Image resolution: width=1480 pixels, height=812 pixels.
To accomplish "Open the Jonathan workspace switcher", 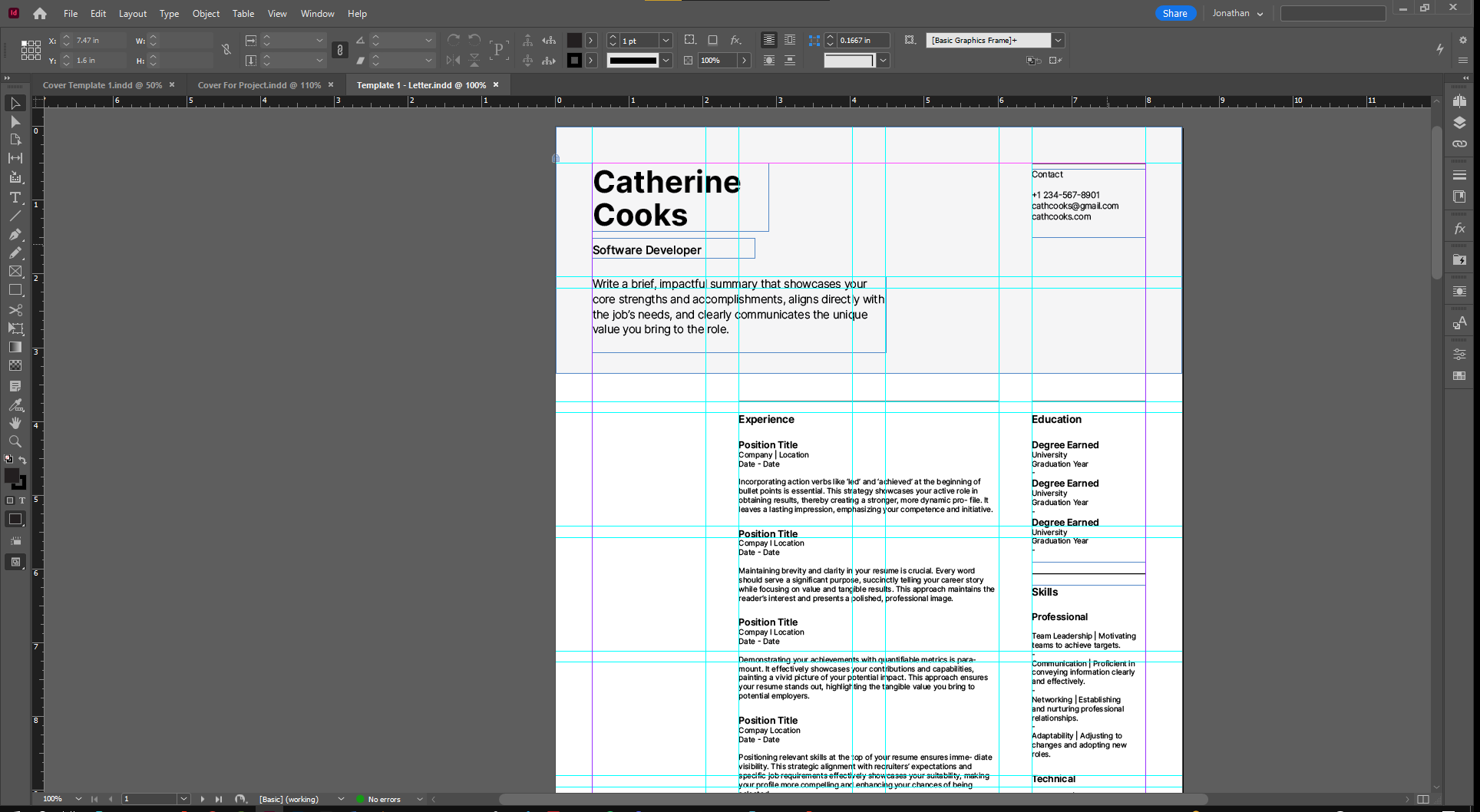I will click(x=1237, y=13).
